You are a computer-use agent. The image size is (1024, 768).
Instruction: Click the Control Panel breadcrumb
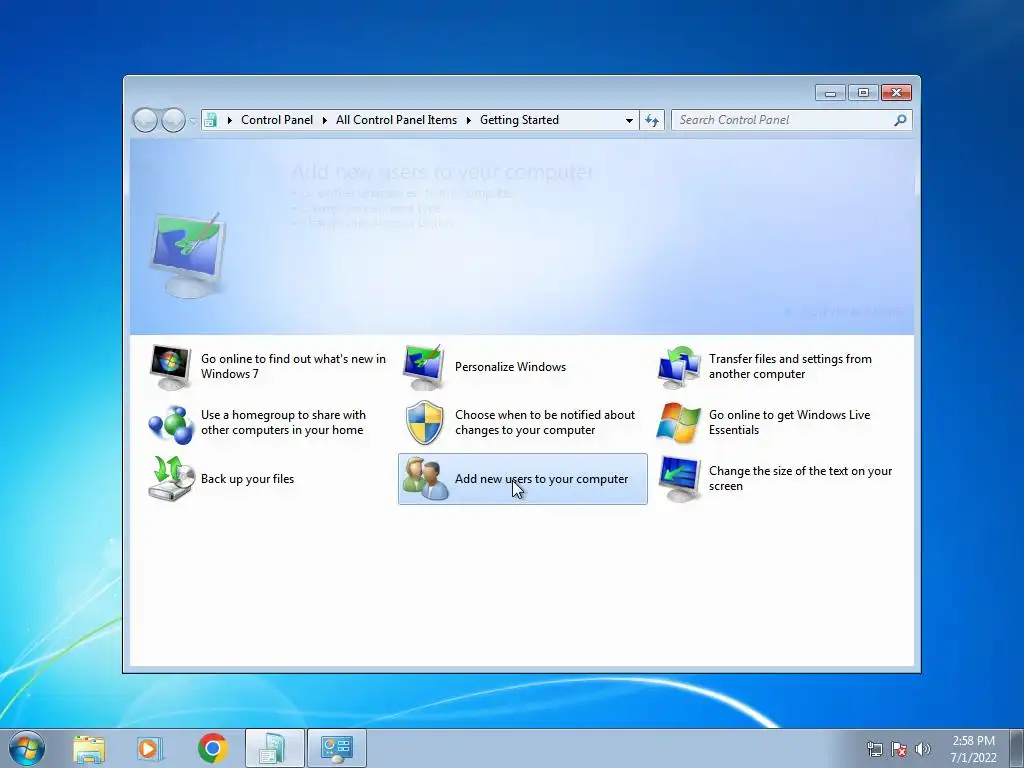[277, 120]
